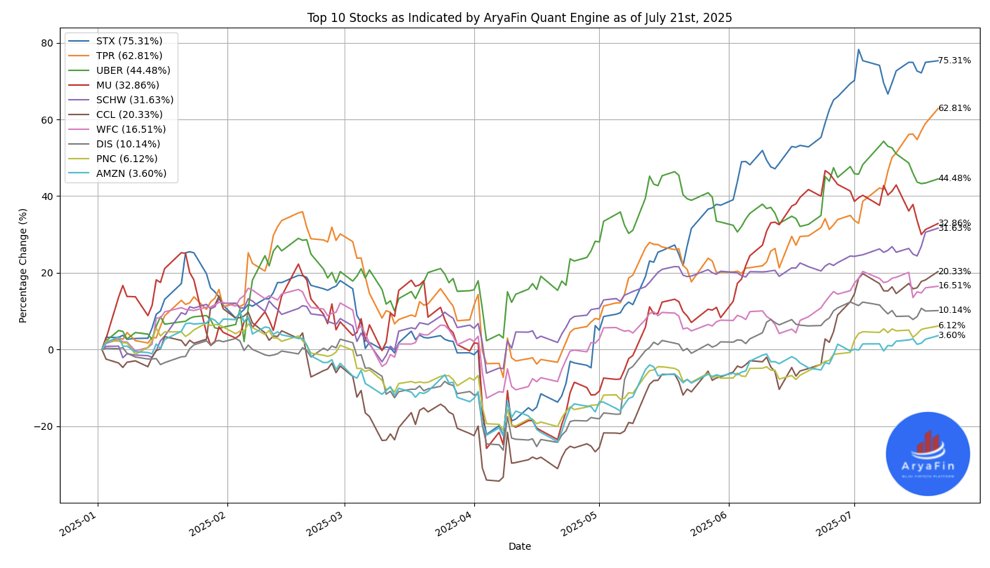
Task: Click the 2025-05 x-axis tick label
Action: click(x=581, y=523)
